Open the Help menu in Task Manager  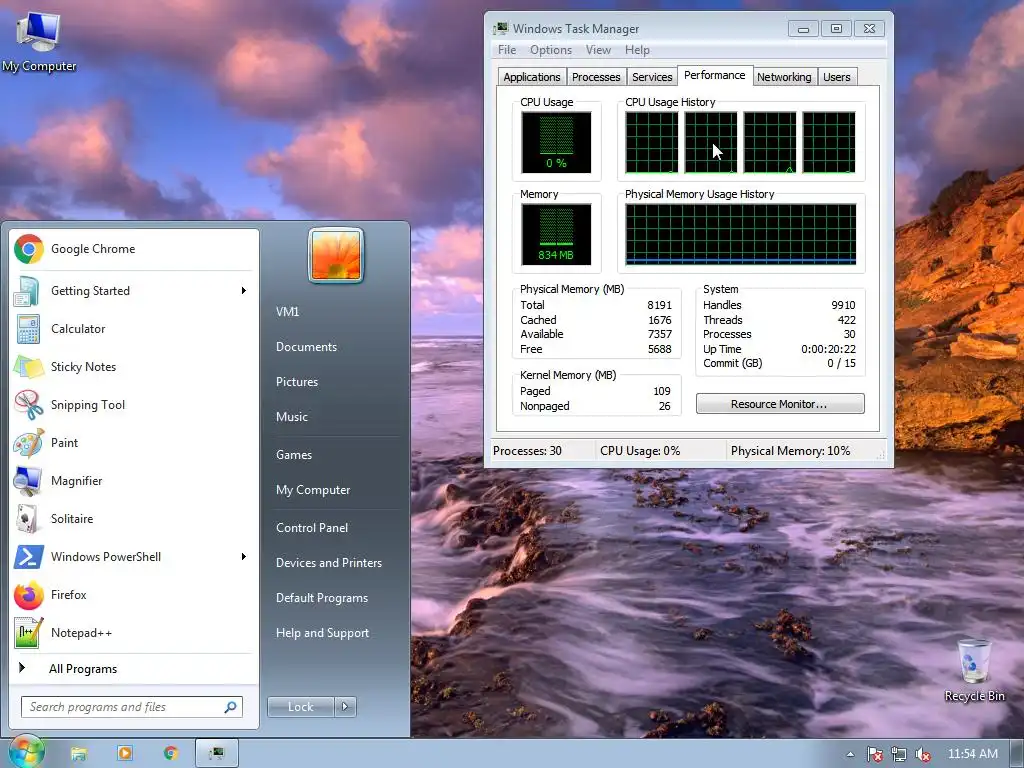(637, 50)
